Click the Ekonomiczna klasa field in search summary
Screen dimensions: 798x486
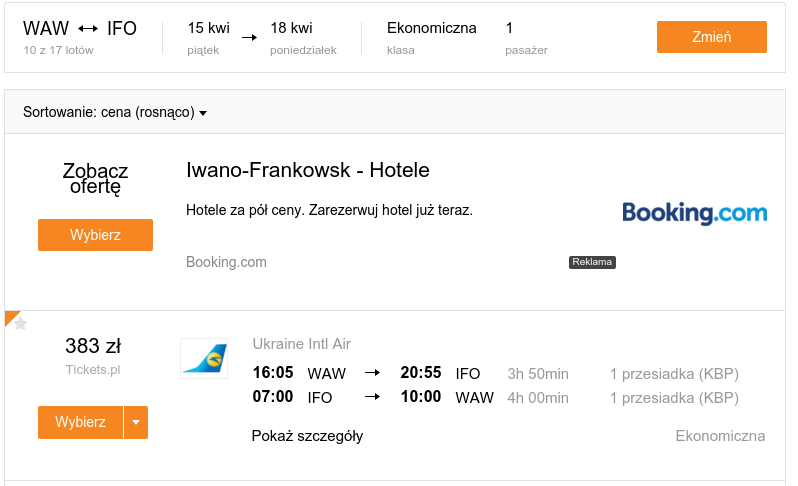click(x=432, y=38)
